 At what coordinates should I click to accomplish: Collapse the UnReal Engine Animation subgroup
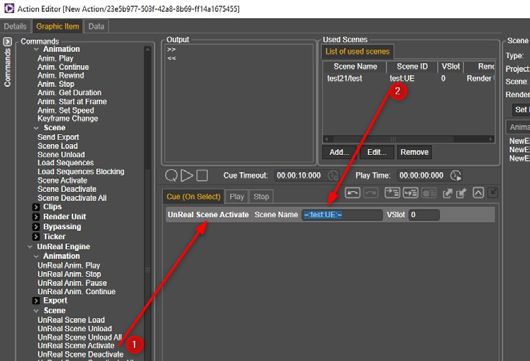(x=36, y=257)
